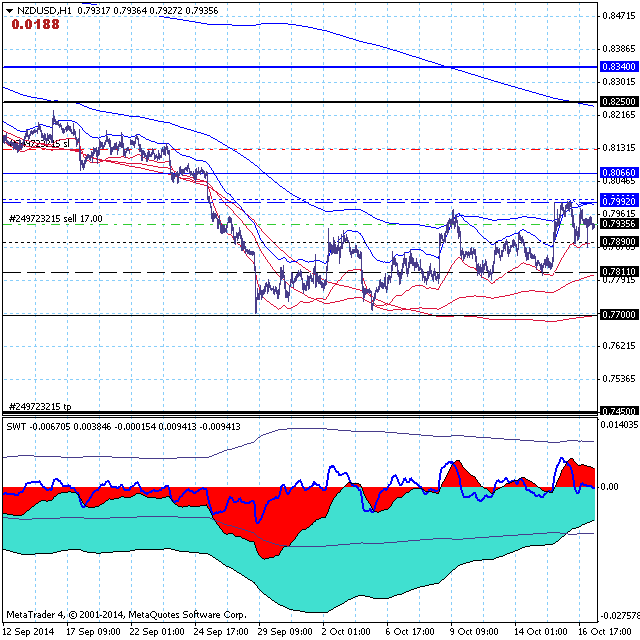The width and height of the screenshot is (640, 640).
Task: Click the triangle beside NZDUSD,H1 title
Action: 9,11
